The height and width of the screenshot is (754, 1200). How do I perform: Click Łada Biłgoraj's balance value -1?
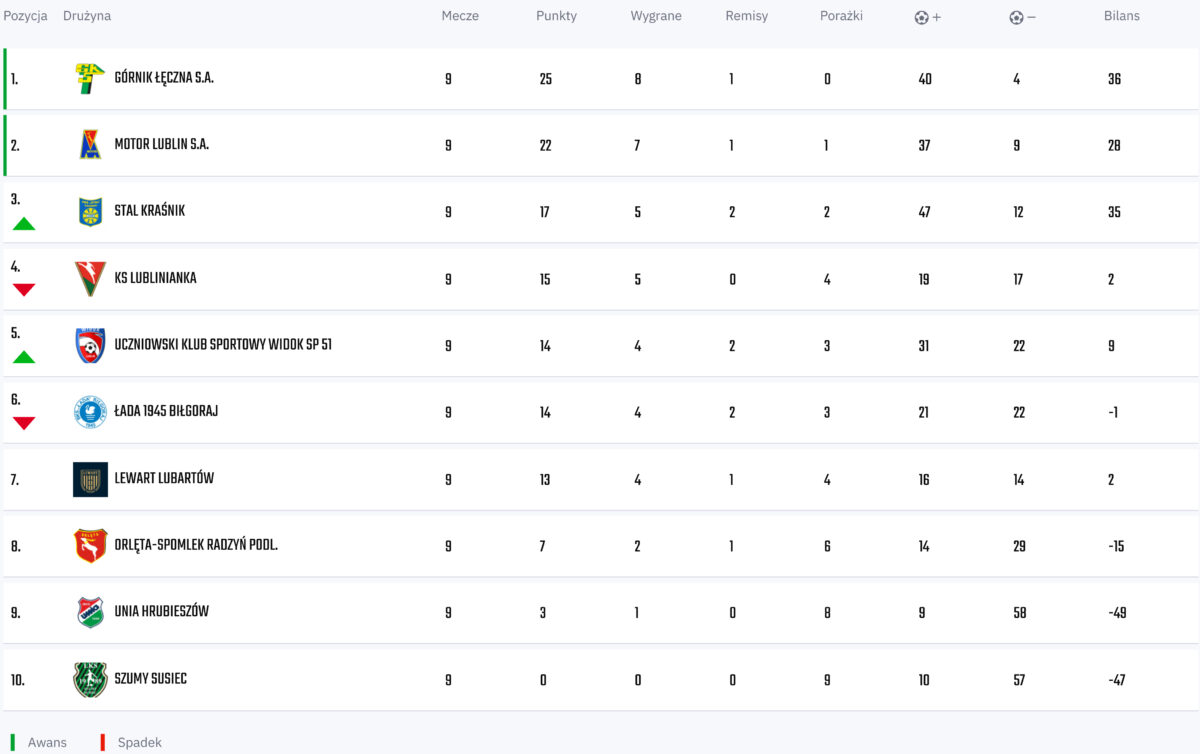[1113, 412]
